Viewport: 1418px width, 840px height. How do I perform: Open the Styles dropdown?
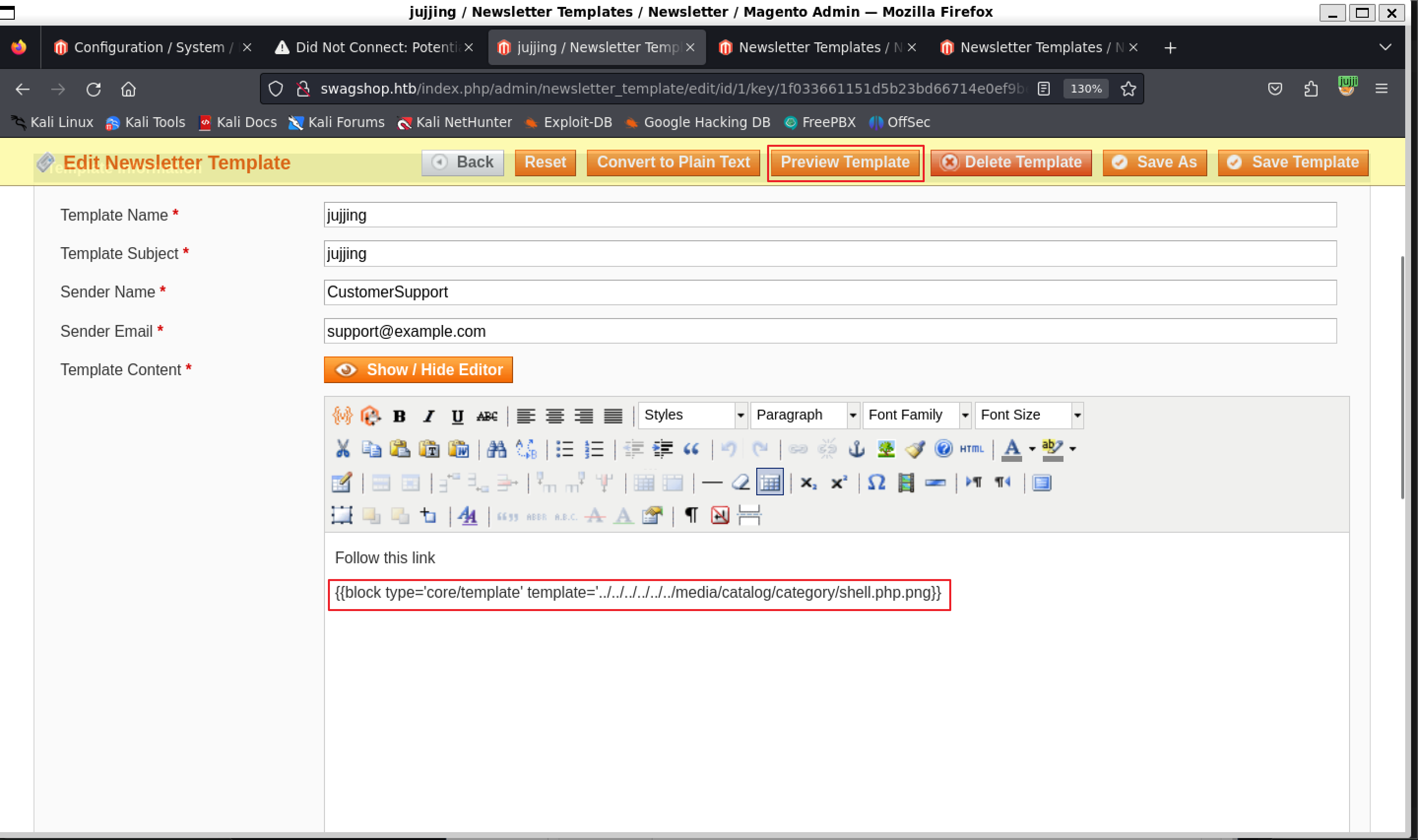(x=692, y=415)
